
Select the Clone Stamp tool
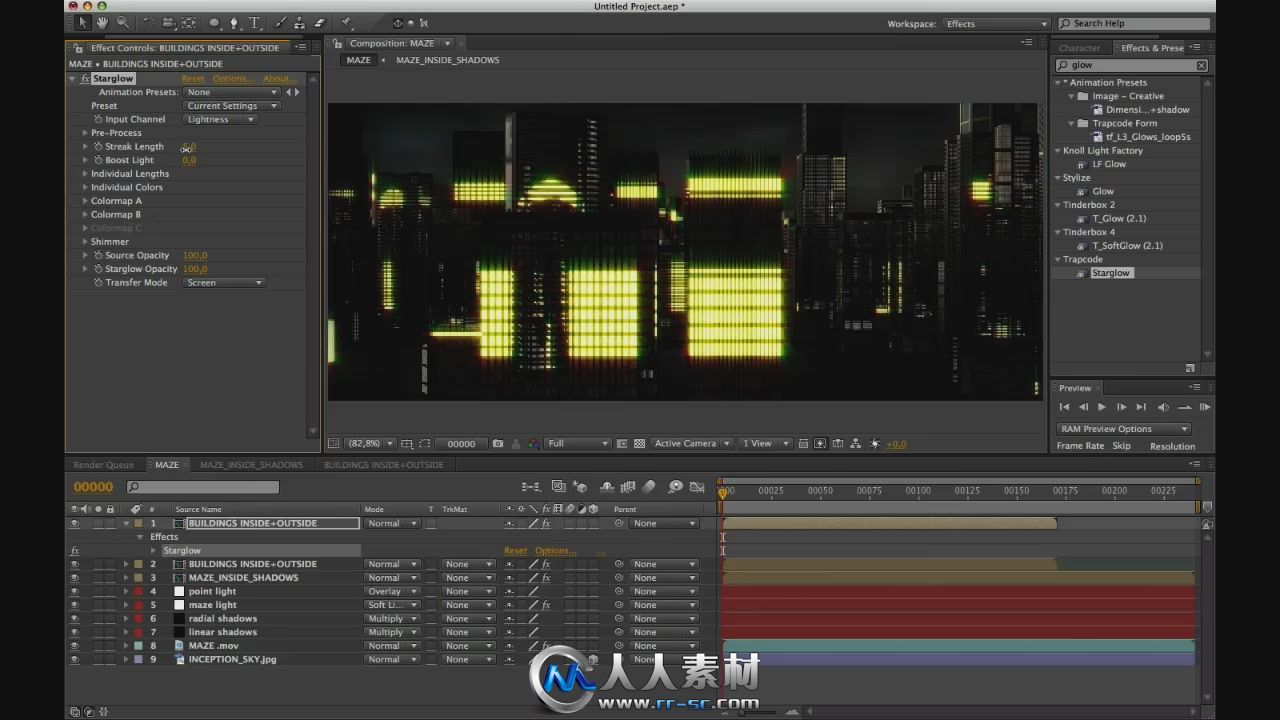tap(300, 22)
